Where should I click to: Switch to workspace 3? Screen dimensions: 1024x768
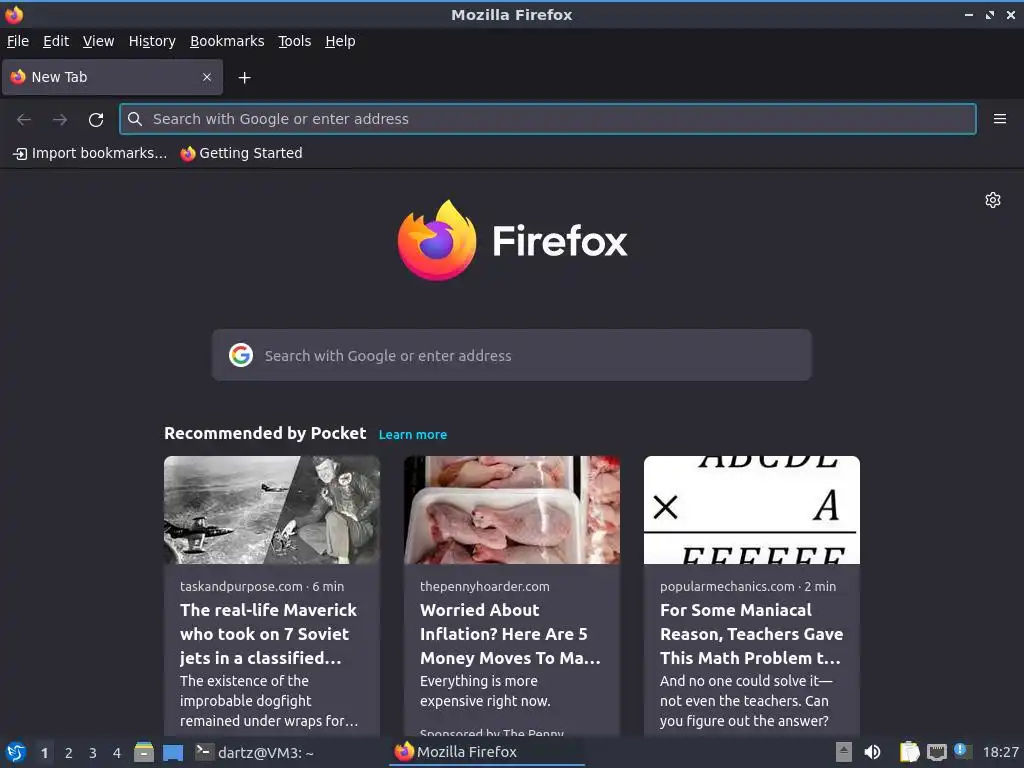pyautogui.click(x=93, y=753)
